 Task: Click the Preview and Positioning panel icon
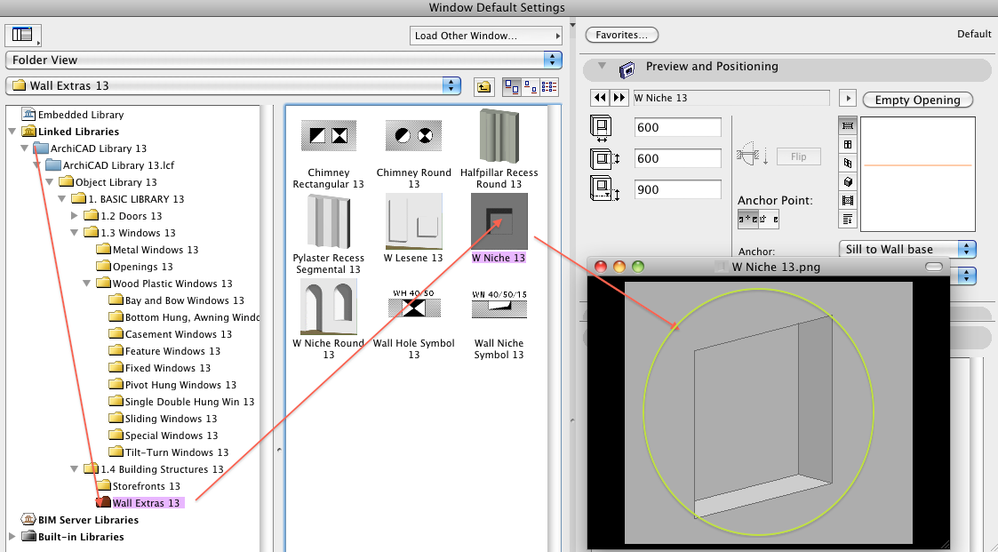click(627, 69)
